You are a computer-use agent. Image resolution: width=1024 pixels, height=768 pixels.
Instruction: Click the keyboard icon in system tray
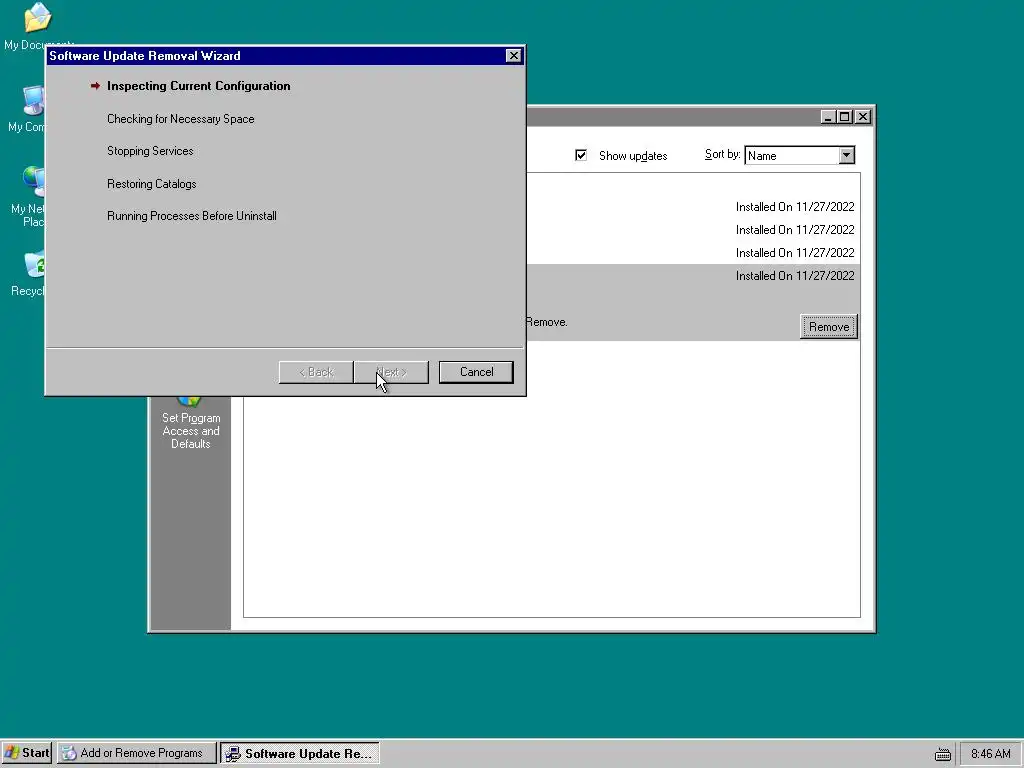[942, 754]
